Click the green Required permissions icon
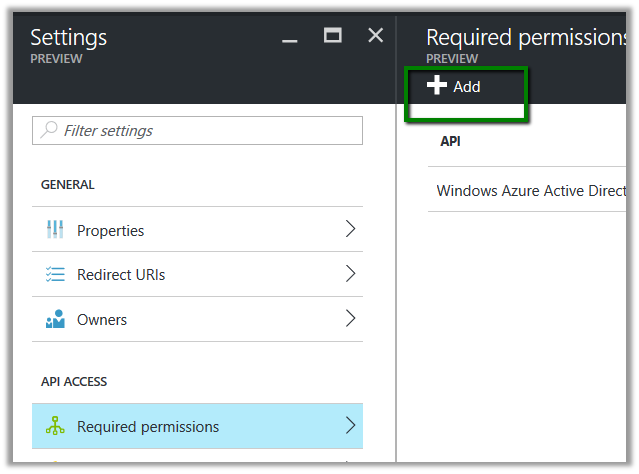The image size is (639, 474). (55, 427)
